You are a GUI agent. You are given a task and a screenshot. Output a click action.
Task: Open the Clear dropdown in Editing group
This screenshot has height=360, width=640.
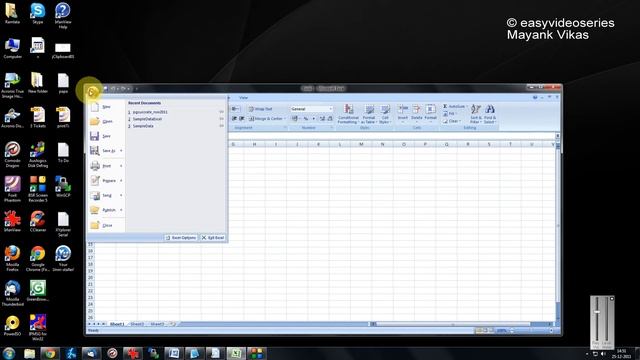(x=460, y=121)
